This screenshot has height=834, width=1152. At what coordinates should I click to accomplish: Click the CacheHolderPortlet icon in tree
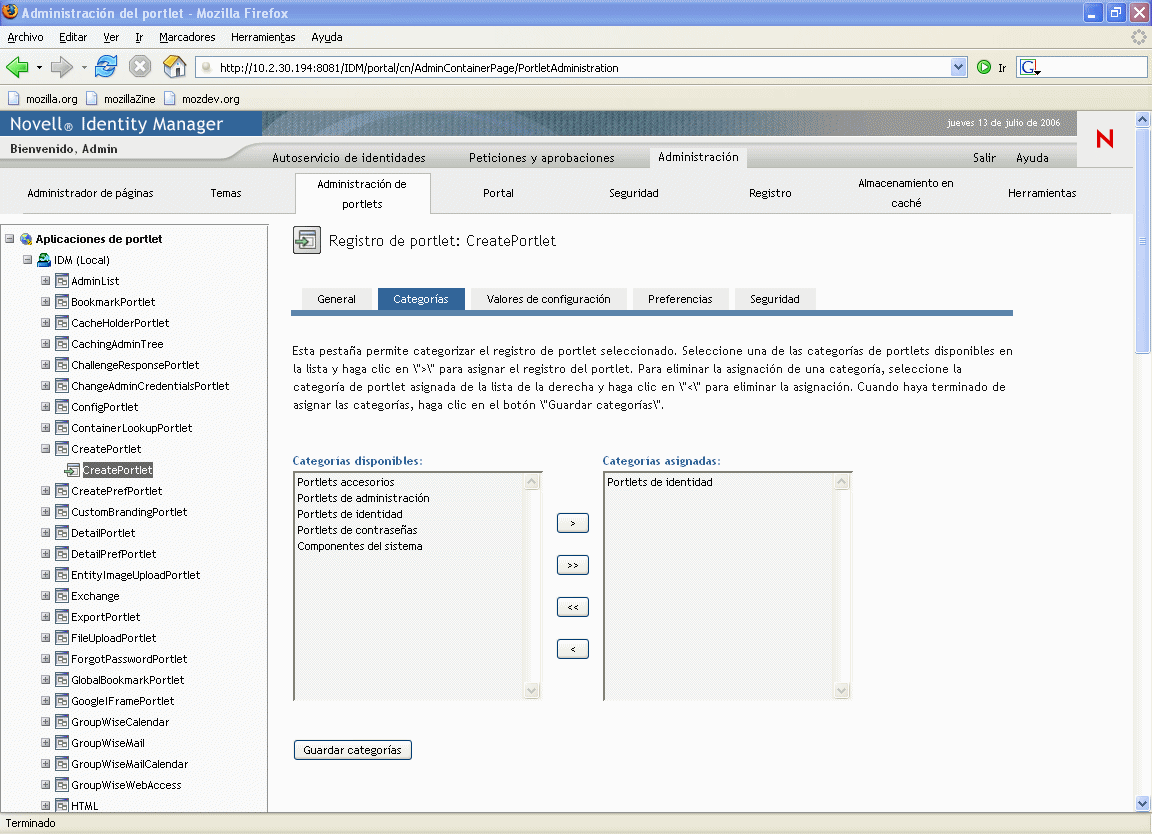click(62, 323)
